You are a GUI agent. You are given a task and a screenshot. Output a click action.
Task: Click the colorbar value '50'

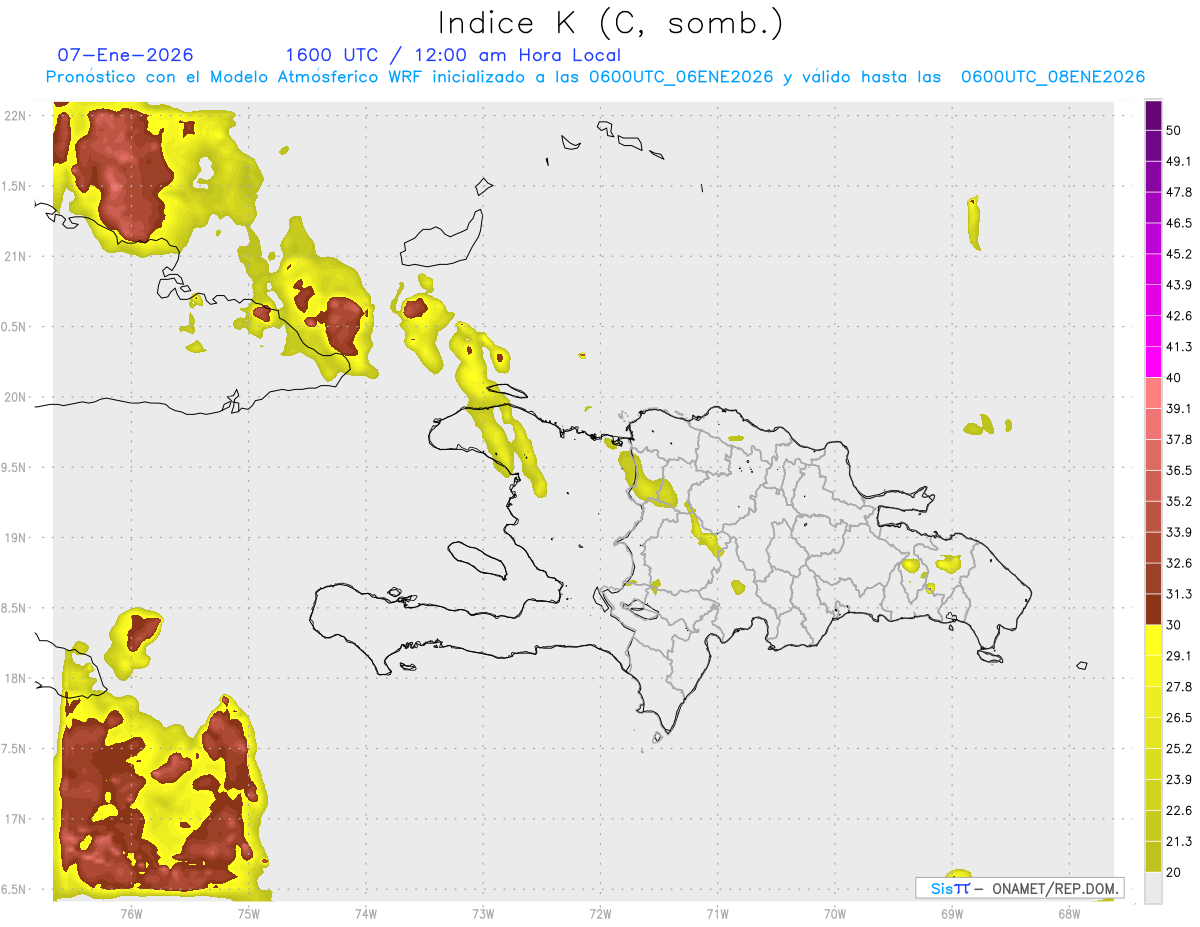pyautogui.click(x=1175, y=130)
